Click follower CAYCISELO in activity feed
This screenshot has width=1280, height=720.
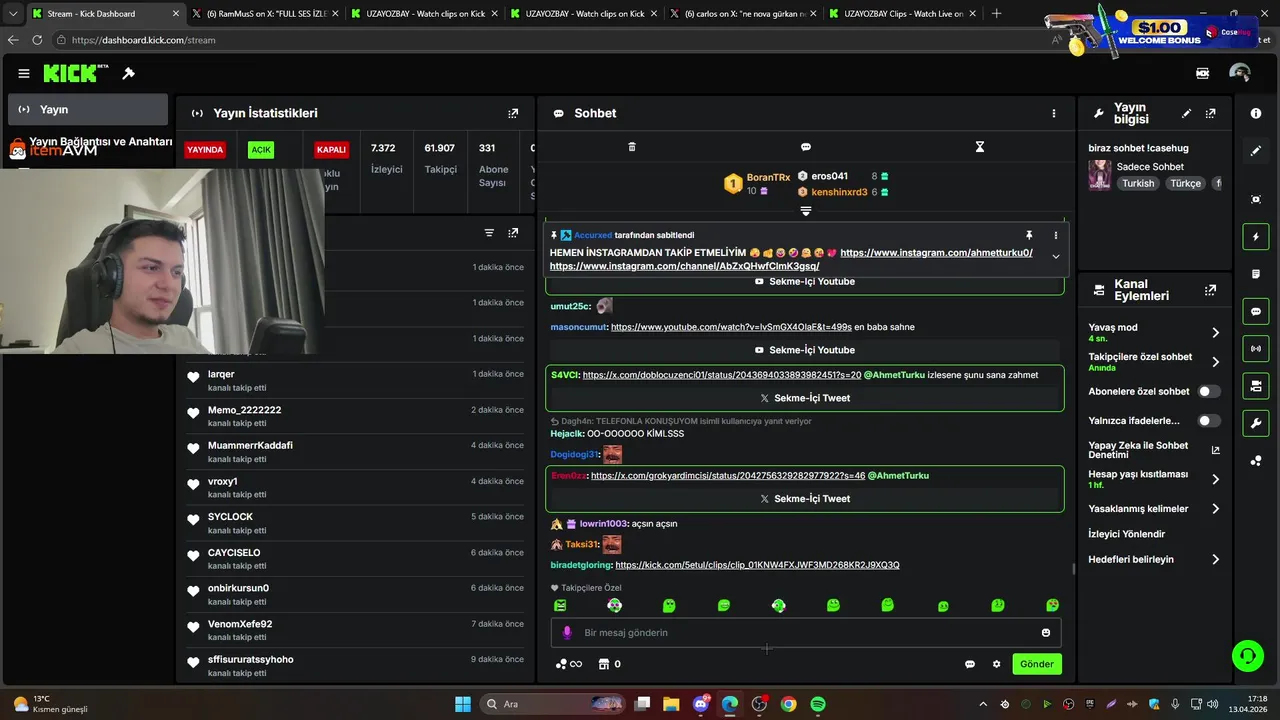pos(234,553)
